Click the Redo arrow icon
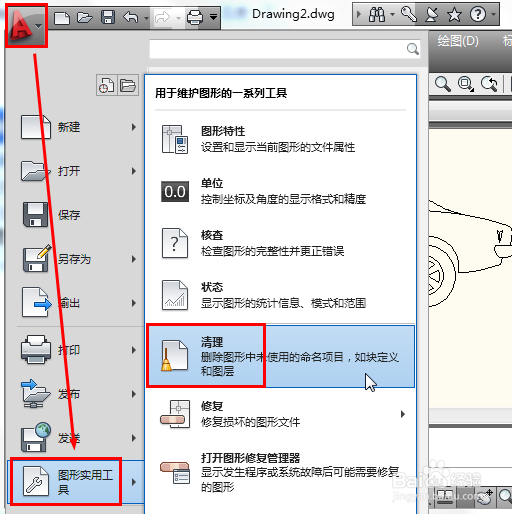This screenshot has width=512, height=514. pos(163,17)
